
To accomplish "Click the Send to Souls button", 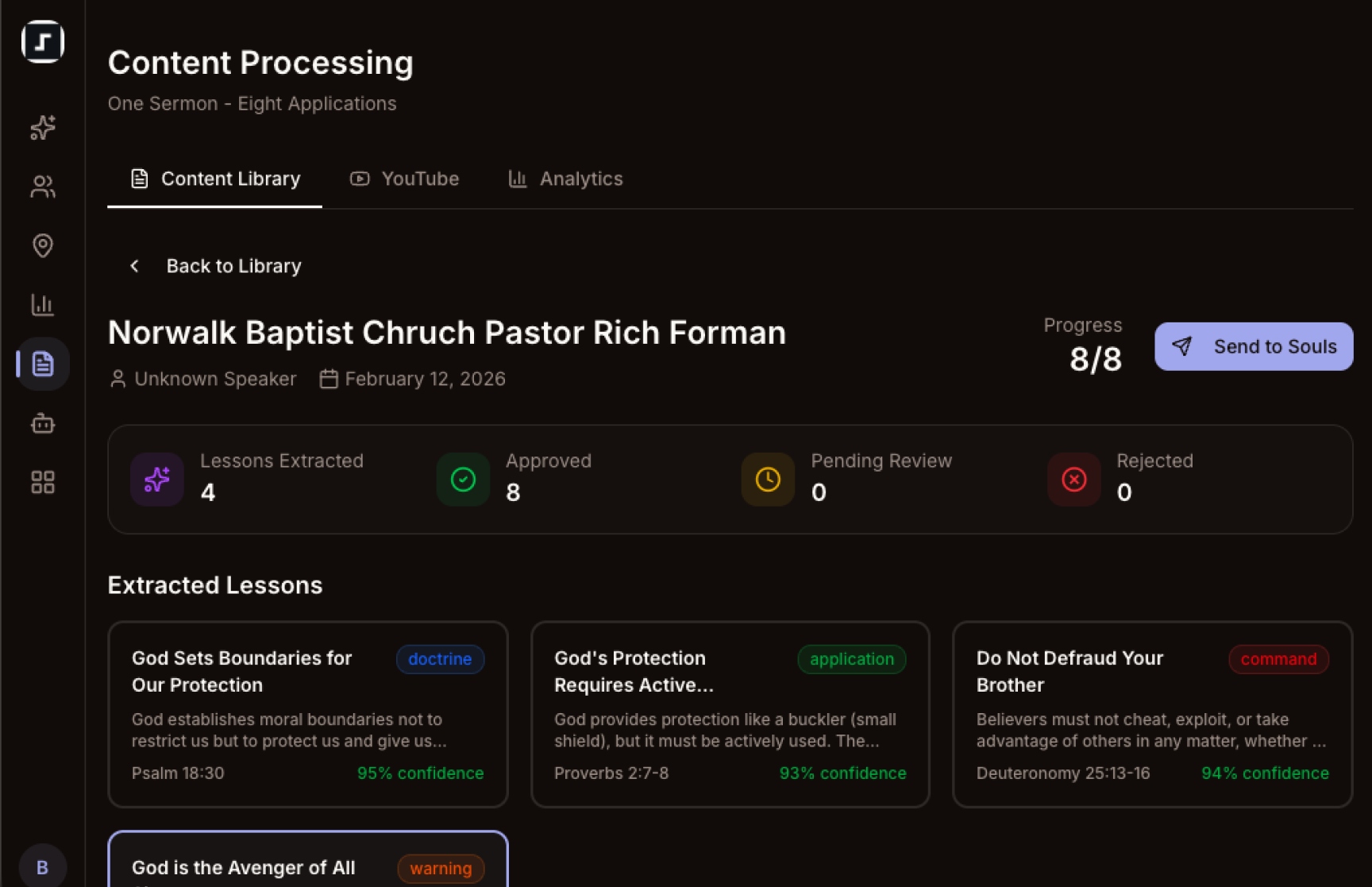I will (1253, 346).
